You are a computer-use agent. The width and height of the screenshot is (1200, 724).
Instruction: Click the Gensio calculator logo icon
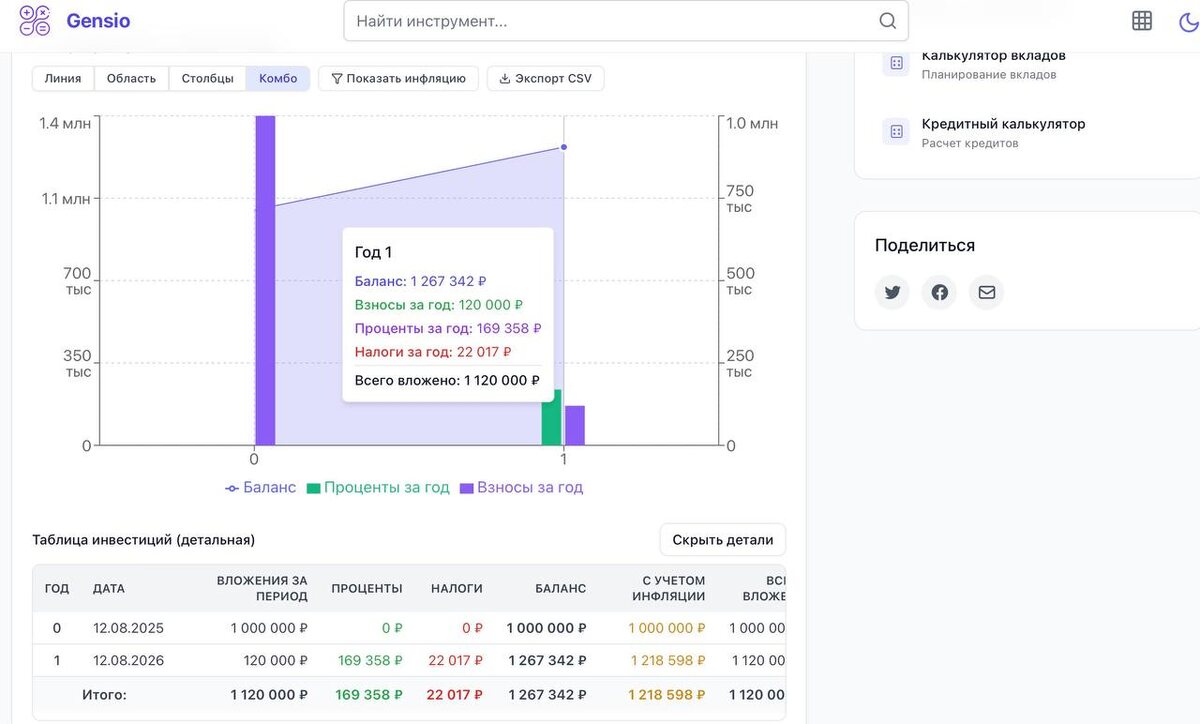(35, 21)
